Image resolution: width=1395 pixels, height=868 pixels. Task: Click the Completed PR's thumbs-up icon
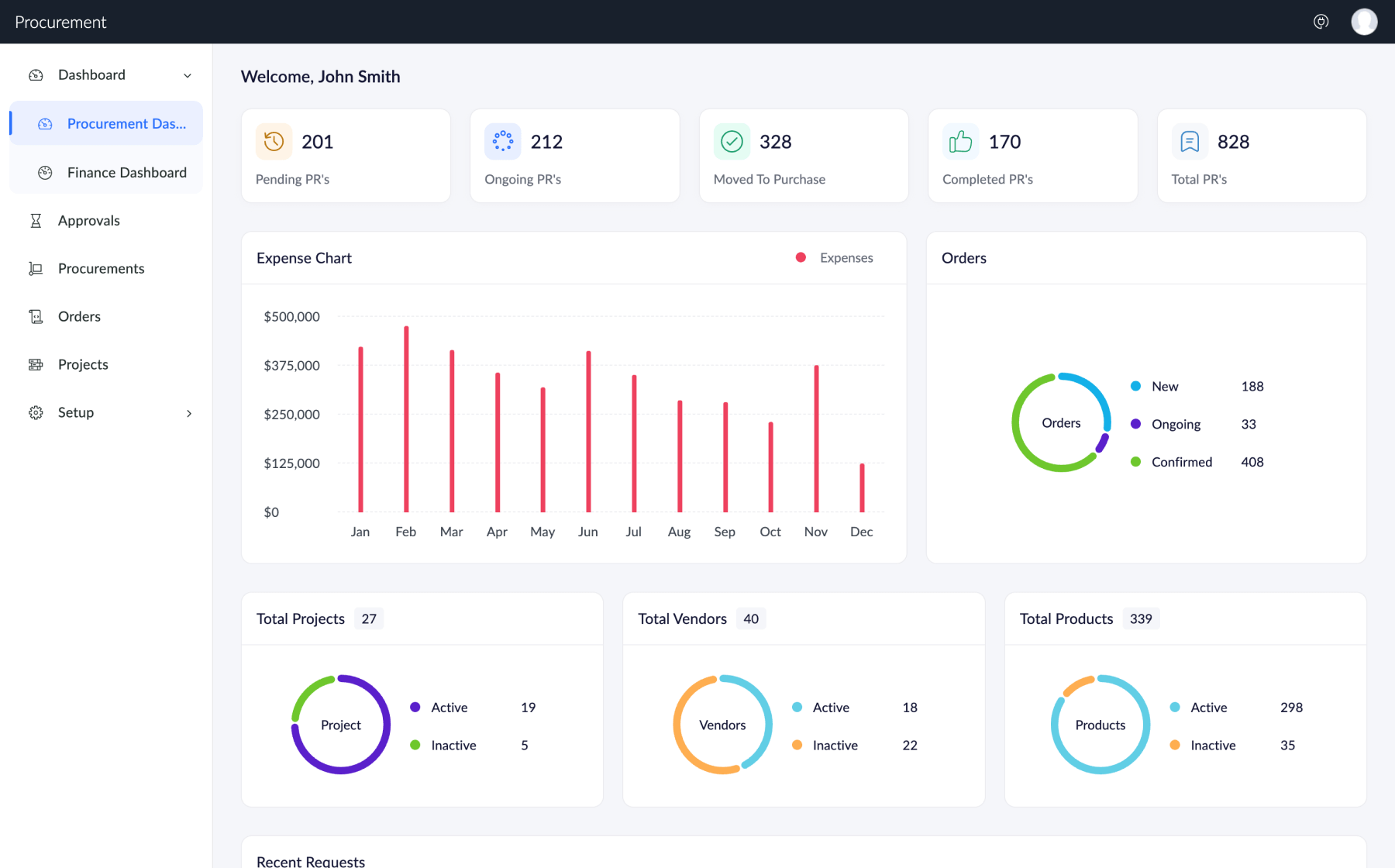point(960,142)
